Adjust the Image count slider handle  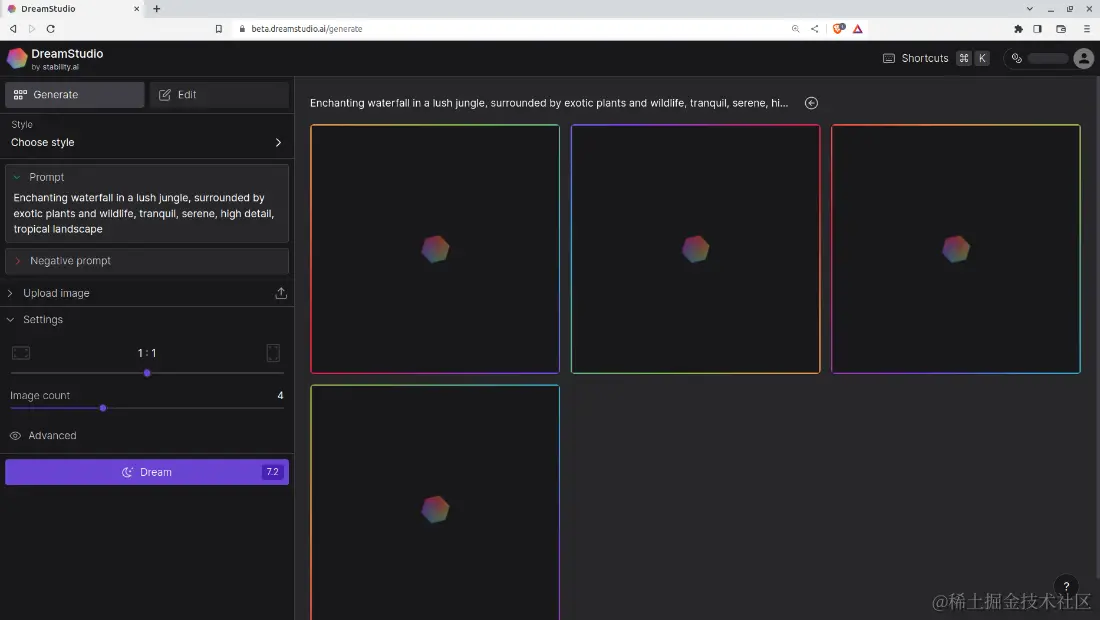(x=103, y=408)
